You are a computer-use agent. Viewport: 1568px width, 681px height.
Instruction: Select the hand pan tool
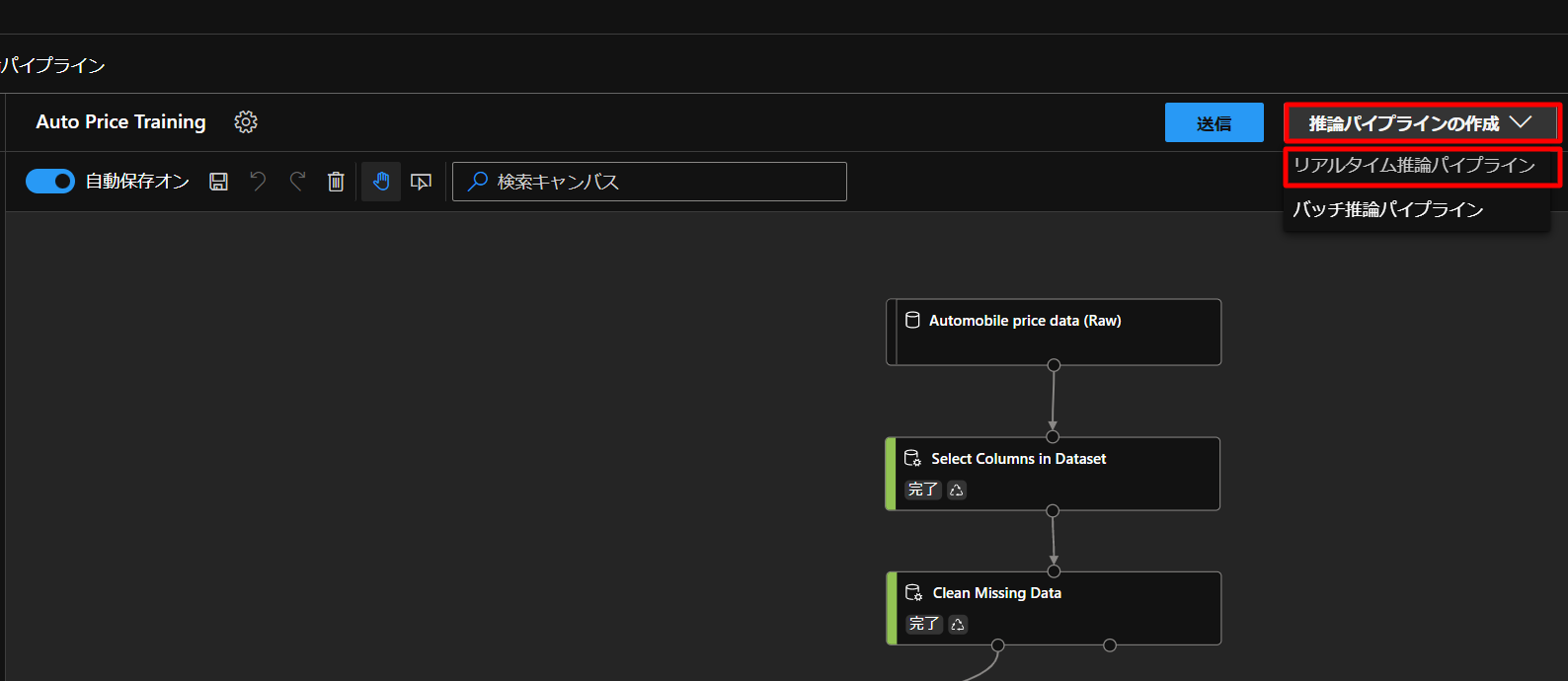pos(381,182)
